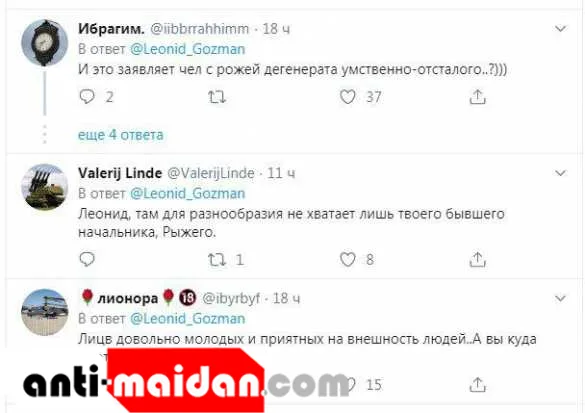The image size is (585, 413).
Task: Open @Leonid_Gozman link in лионора's tweet
Action: 188,319
